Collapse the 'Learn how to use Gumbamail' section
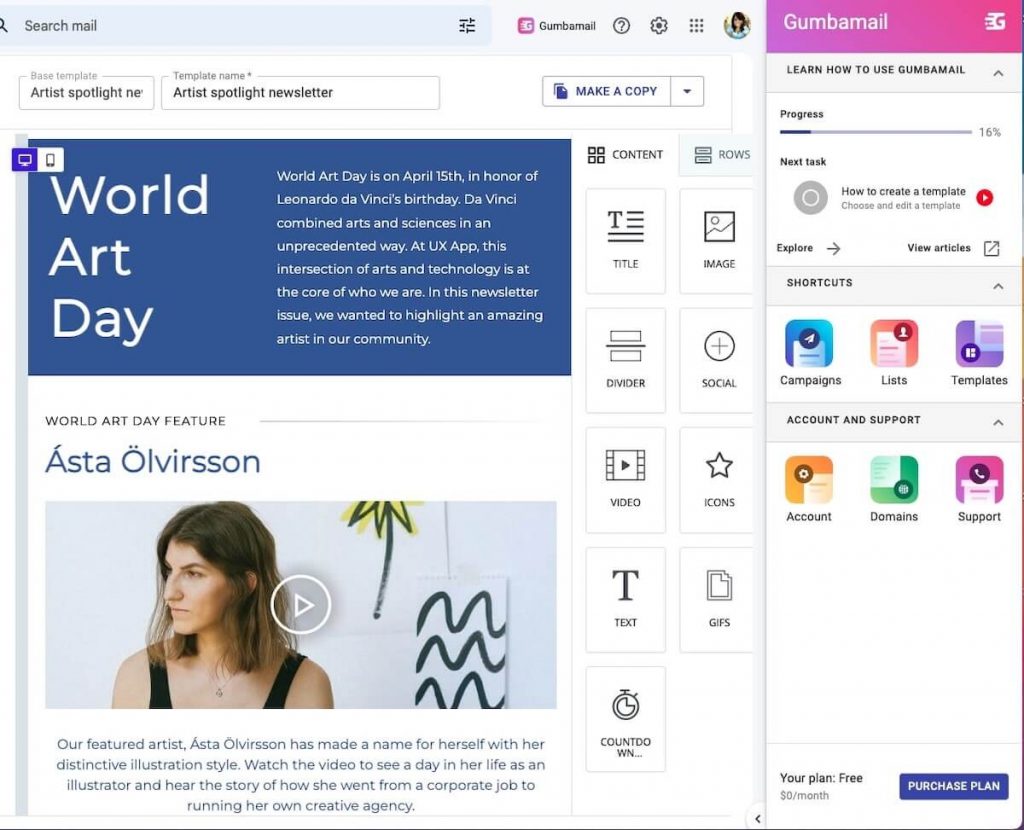The width and height of the screenshot is (1024, 830). coord(998,71)
